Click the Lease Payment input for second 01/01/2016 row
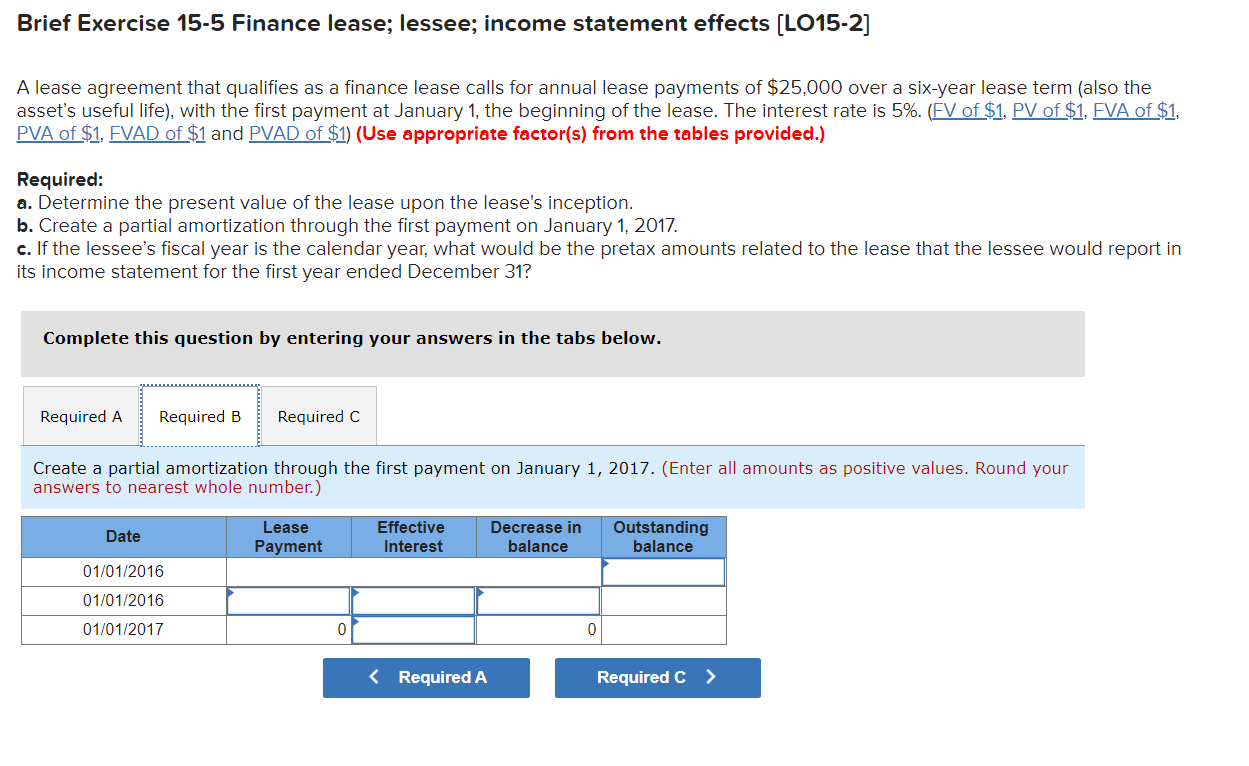The width and height of the screenshot is (1249, 766). (x=288, y=600)
